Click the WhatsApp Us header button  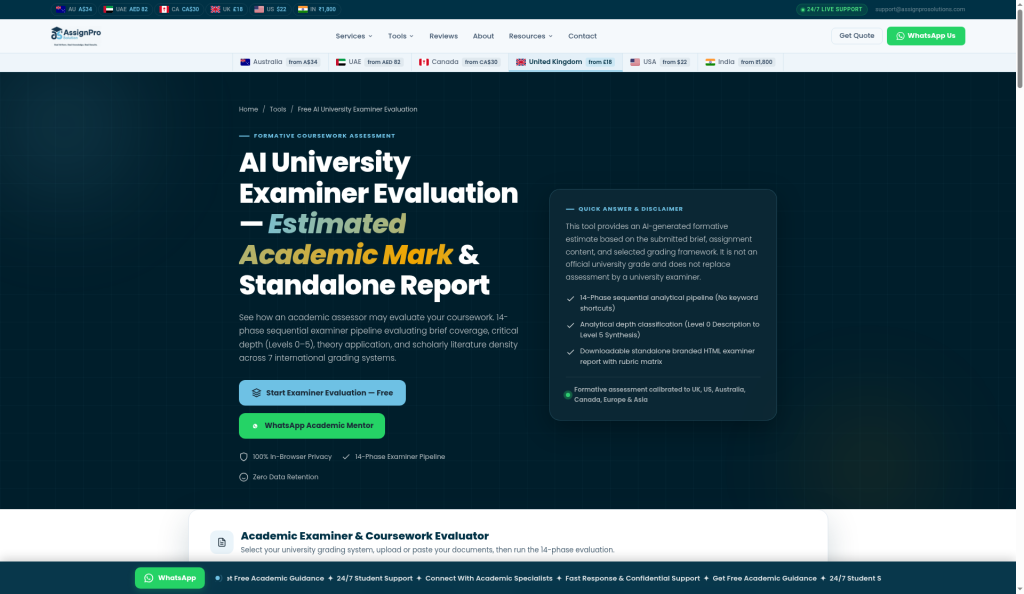tap(925, 36)
